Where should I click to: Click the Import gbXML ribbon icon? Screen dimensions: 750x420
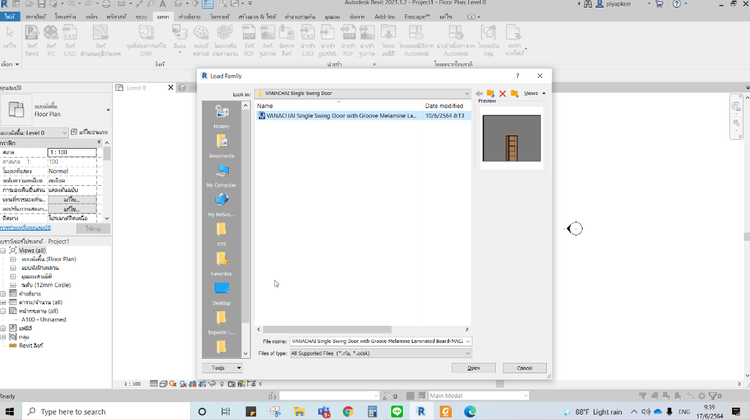pyautogui.click(x=327, y=41)
